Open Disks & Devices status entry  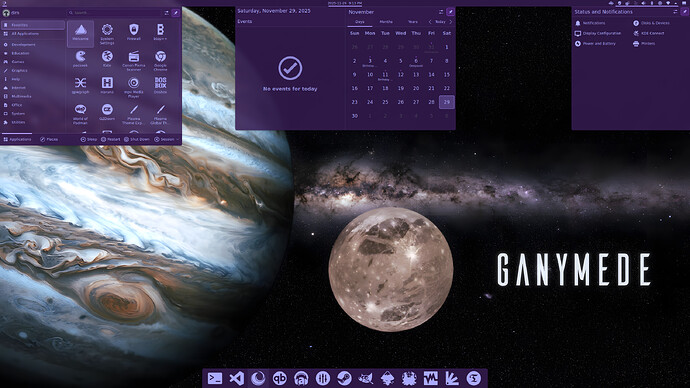click(x=651, y=23)
